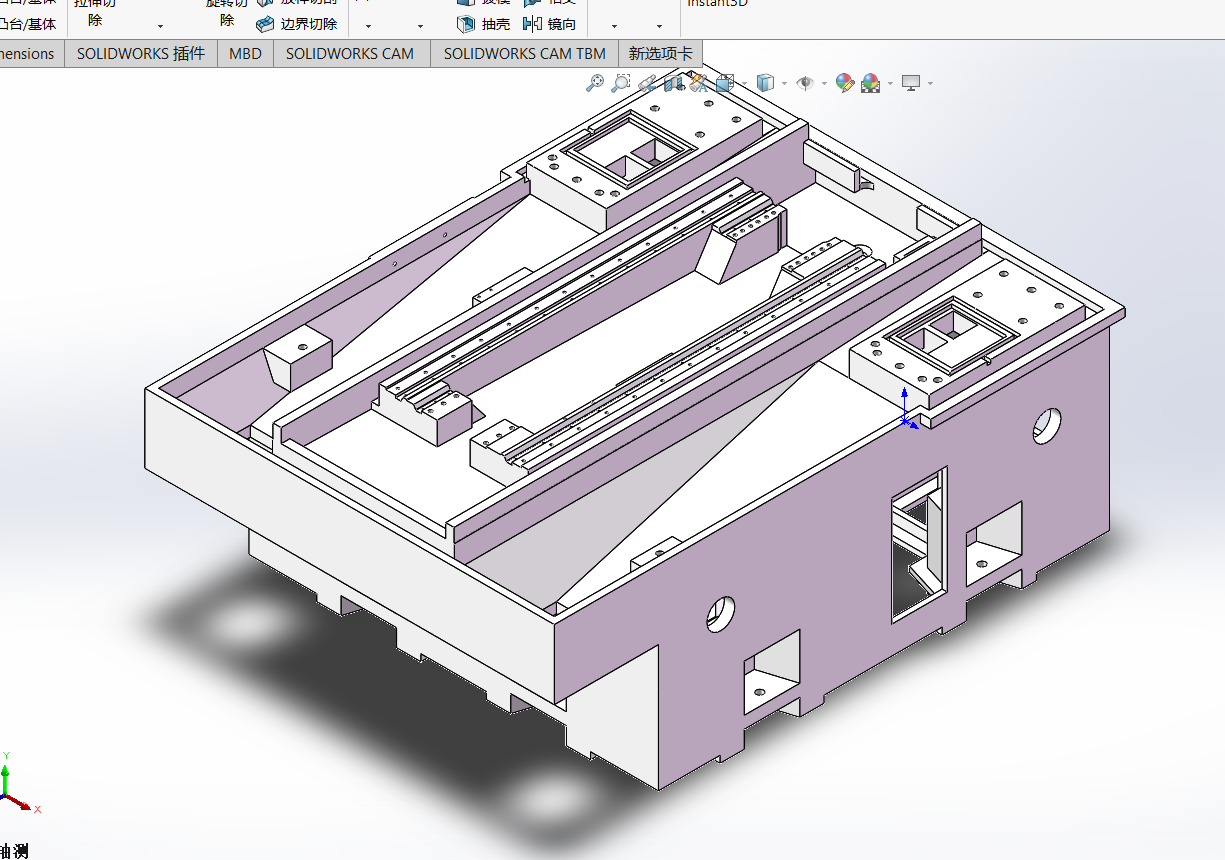Click the Hide/Show Items eye icon
Image resolution: width=1225 pixels, height=860 pixels.
click(x=806, y=84)
